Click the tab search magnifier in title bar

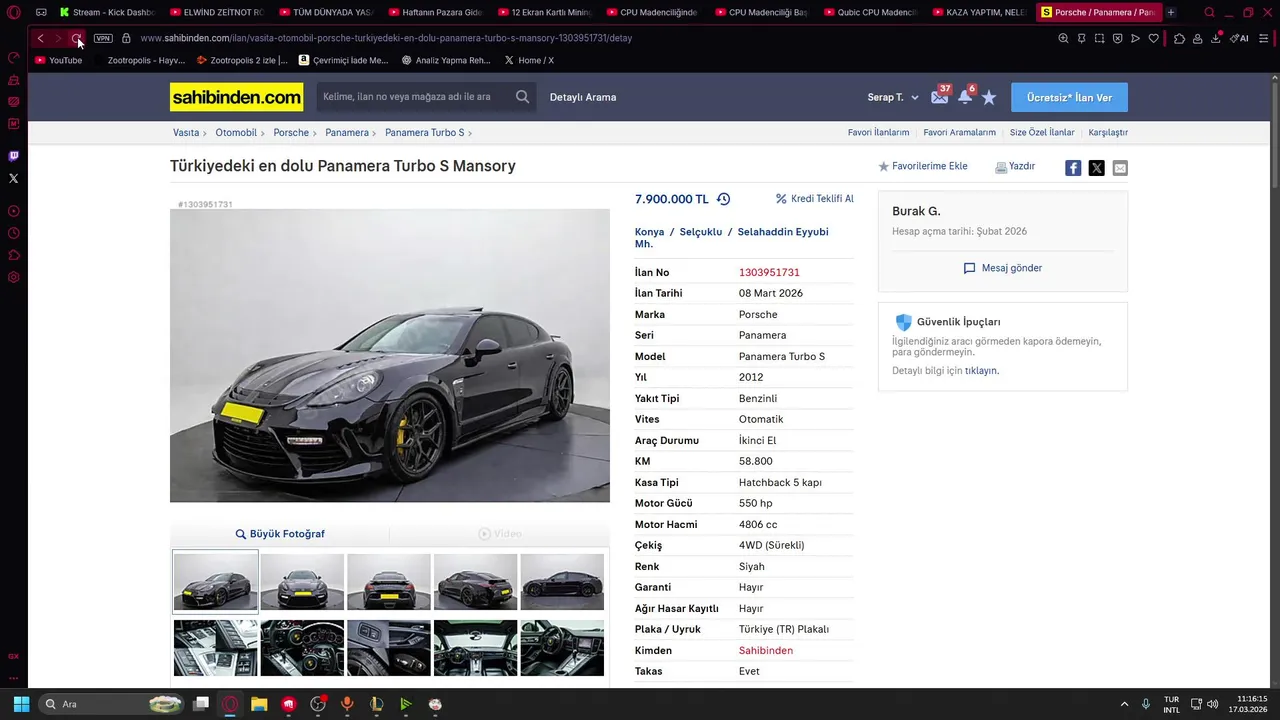1209,12
